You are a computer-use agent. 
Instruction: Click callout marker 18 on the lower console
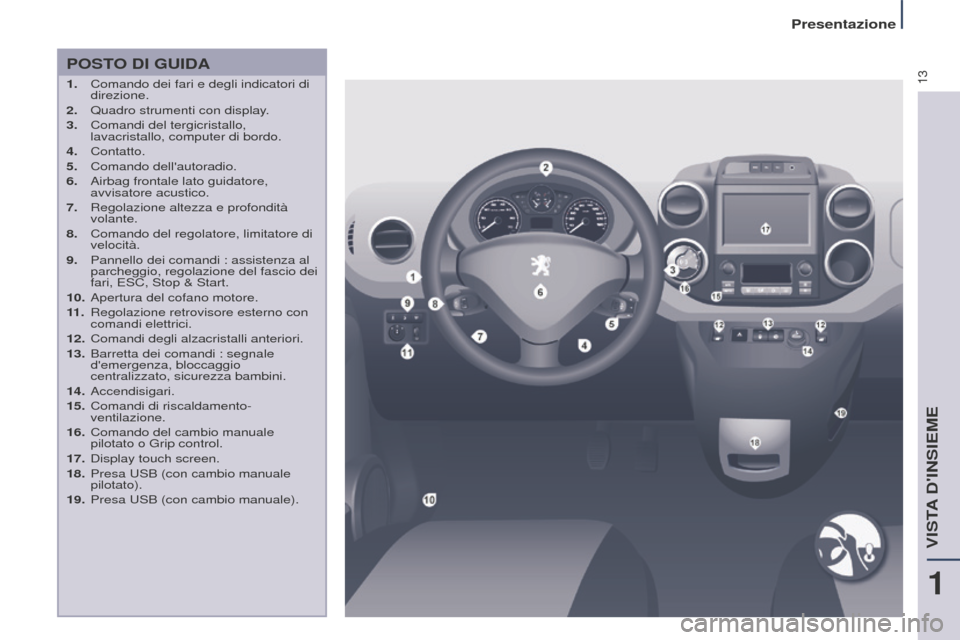[x=755, y=442]
